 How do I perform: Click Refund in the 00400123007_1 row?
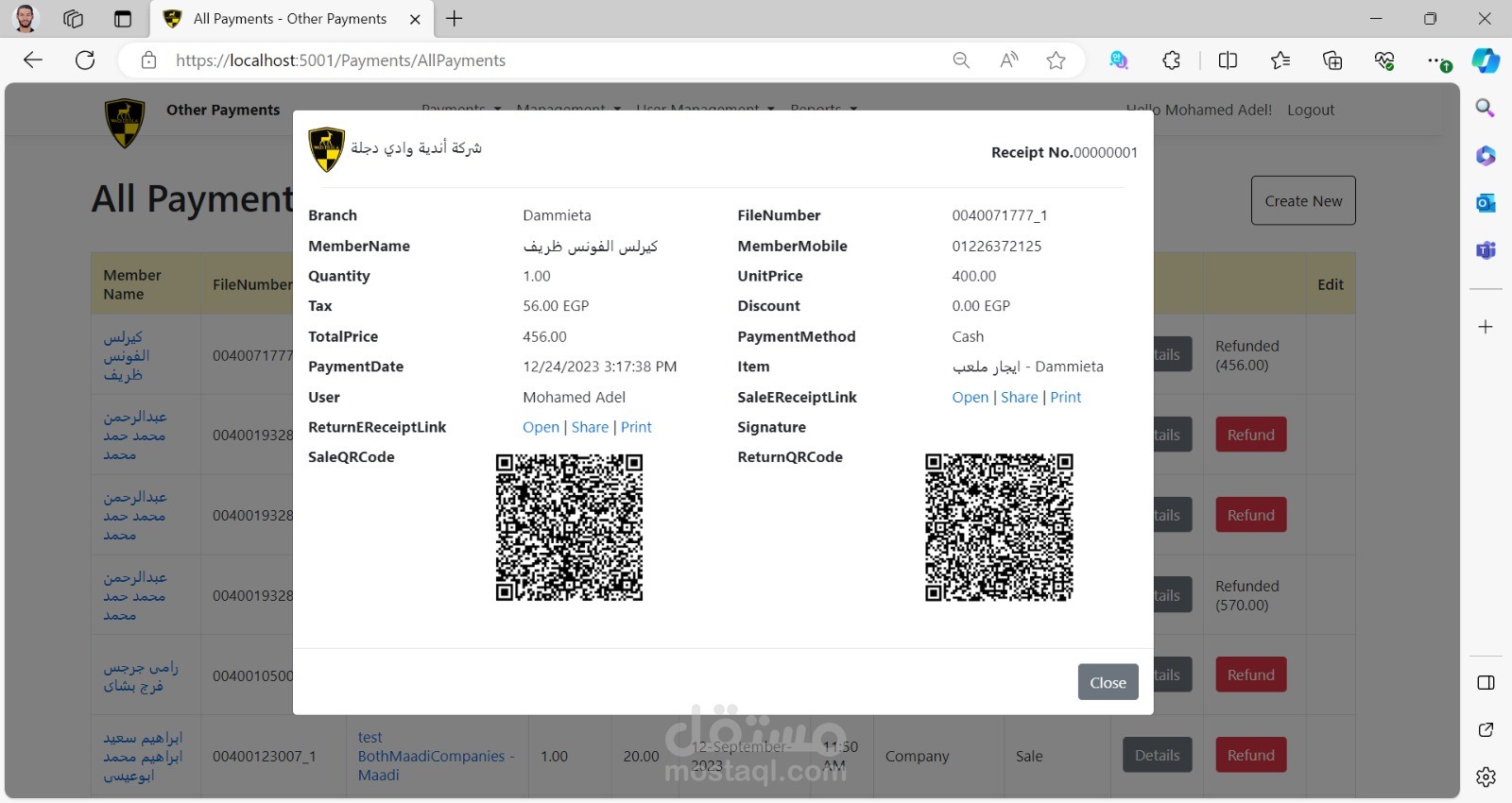coord(1250,755)
